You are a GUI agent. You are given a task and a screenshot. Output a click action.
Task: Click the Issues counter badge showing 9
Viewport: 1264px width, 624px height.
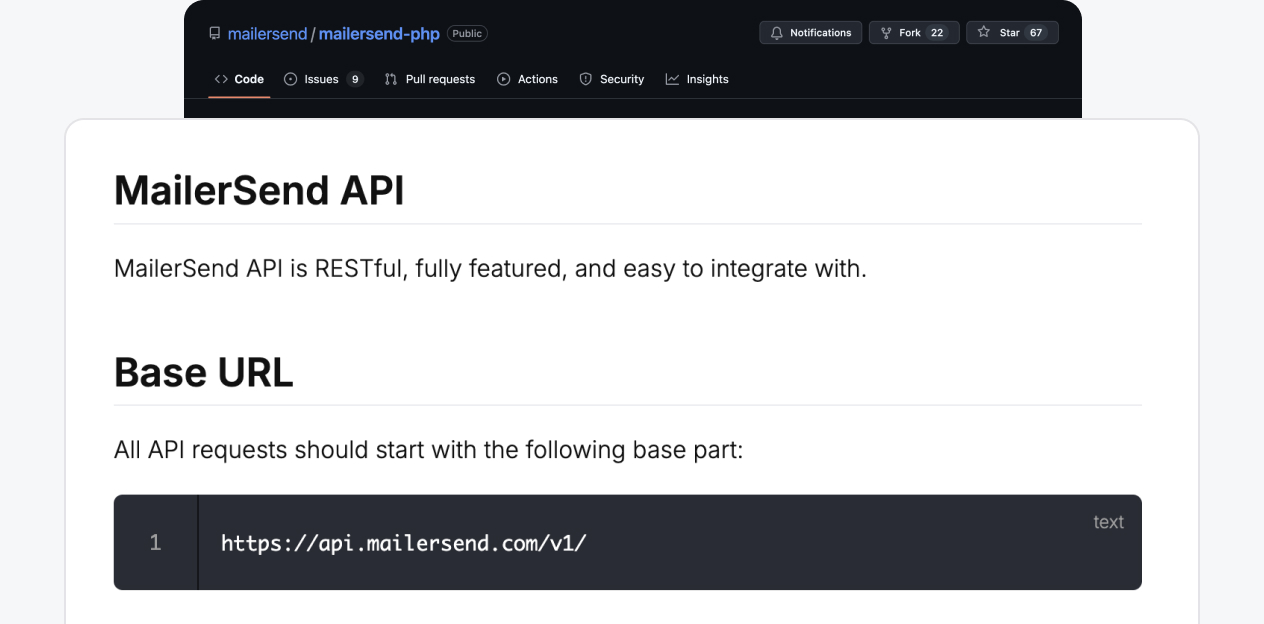click(x=355, y=79)
